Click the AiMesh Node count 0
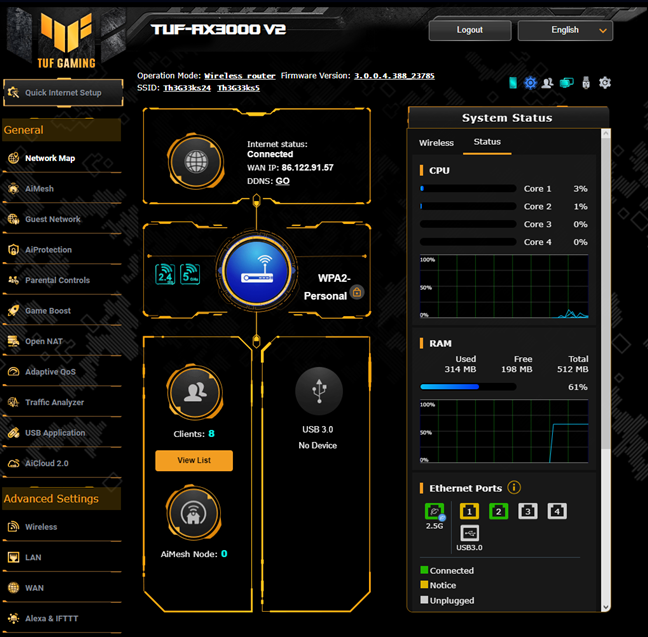Screen dimensions: 648x637 tap(224, 554)
